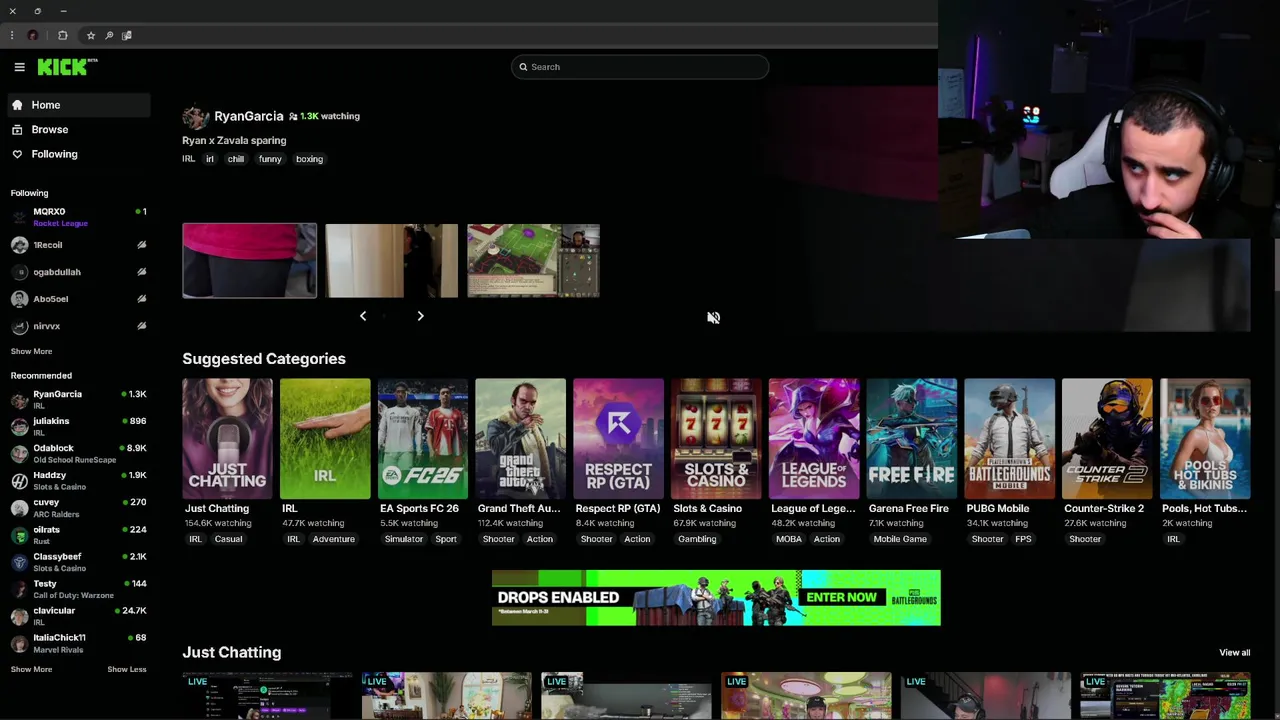Open cuvey in Recommended list
The width and height of the screenshot is (1280, 720).
click(79, 507)
